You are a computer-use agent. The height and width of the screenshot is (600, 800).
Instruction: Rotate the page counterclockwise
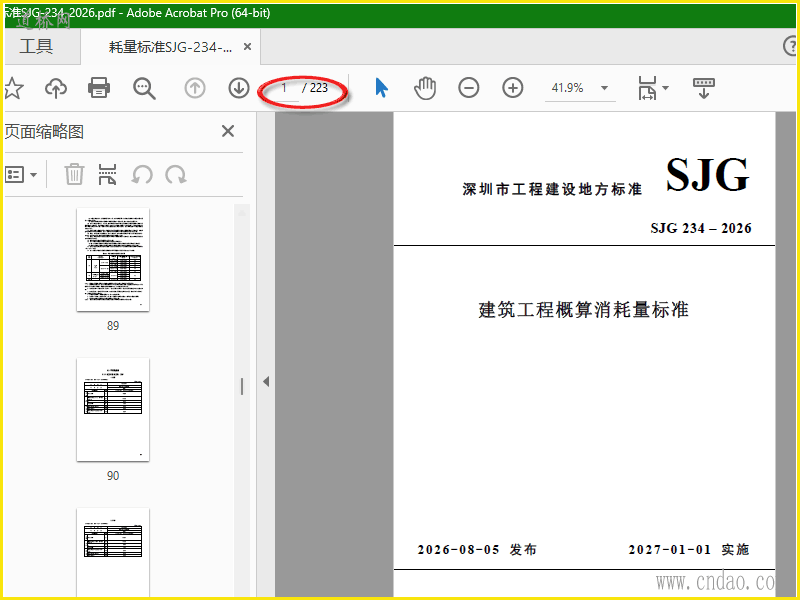point(142,175)
